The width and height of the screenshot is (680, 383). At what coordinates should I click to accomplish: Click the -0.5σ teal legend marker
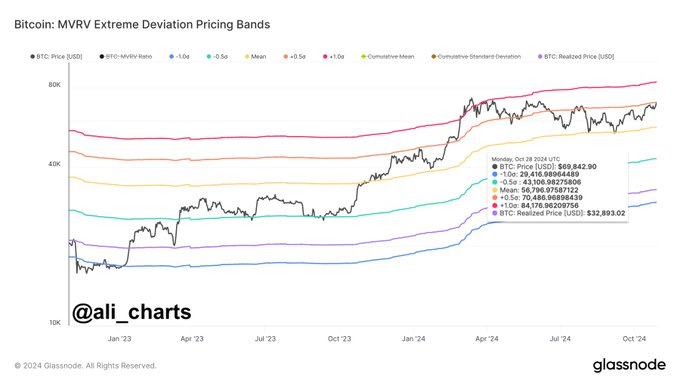(209, 56)
